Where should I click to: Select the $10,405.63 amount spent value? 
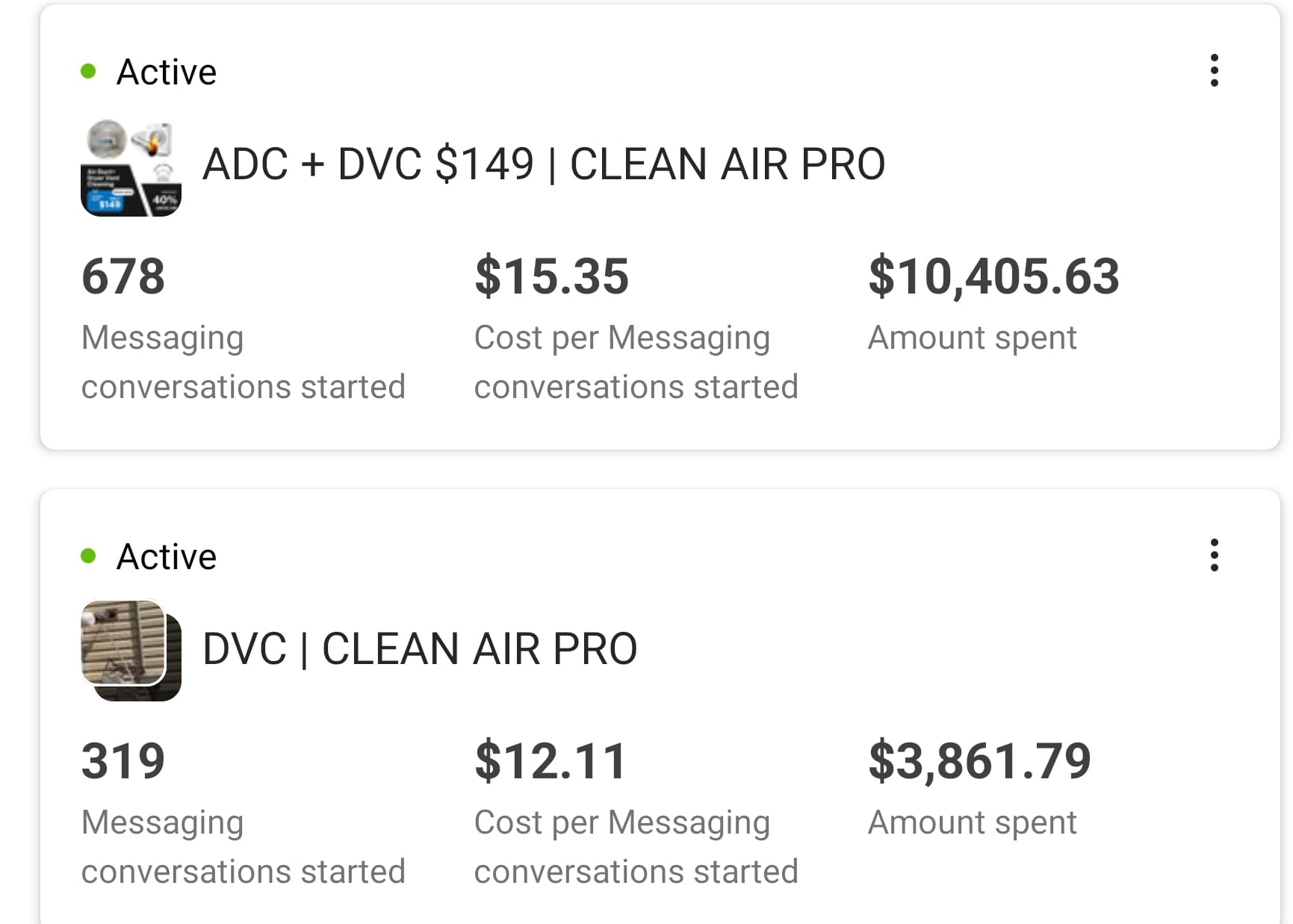coord(993,276)
